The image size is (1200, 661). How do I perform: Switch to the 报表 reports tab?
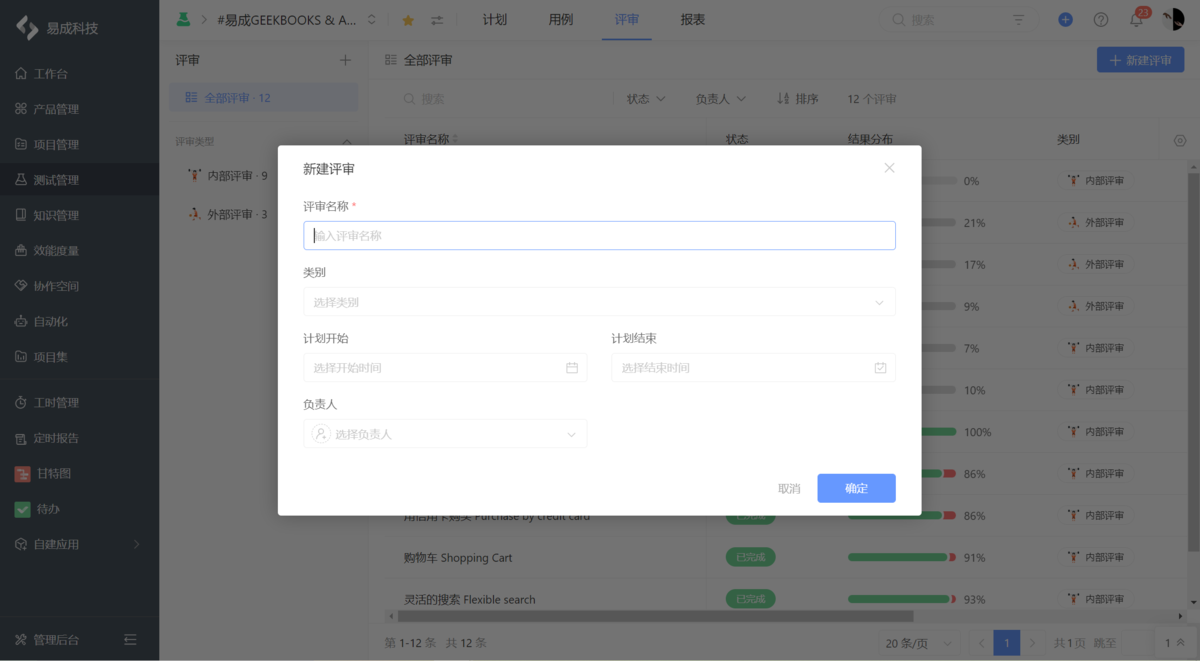(692, 18)
